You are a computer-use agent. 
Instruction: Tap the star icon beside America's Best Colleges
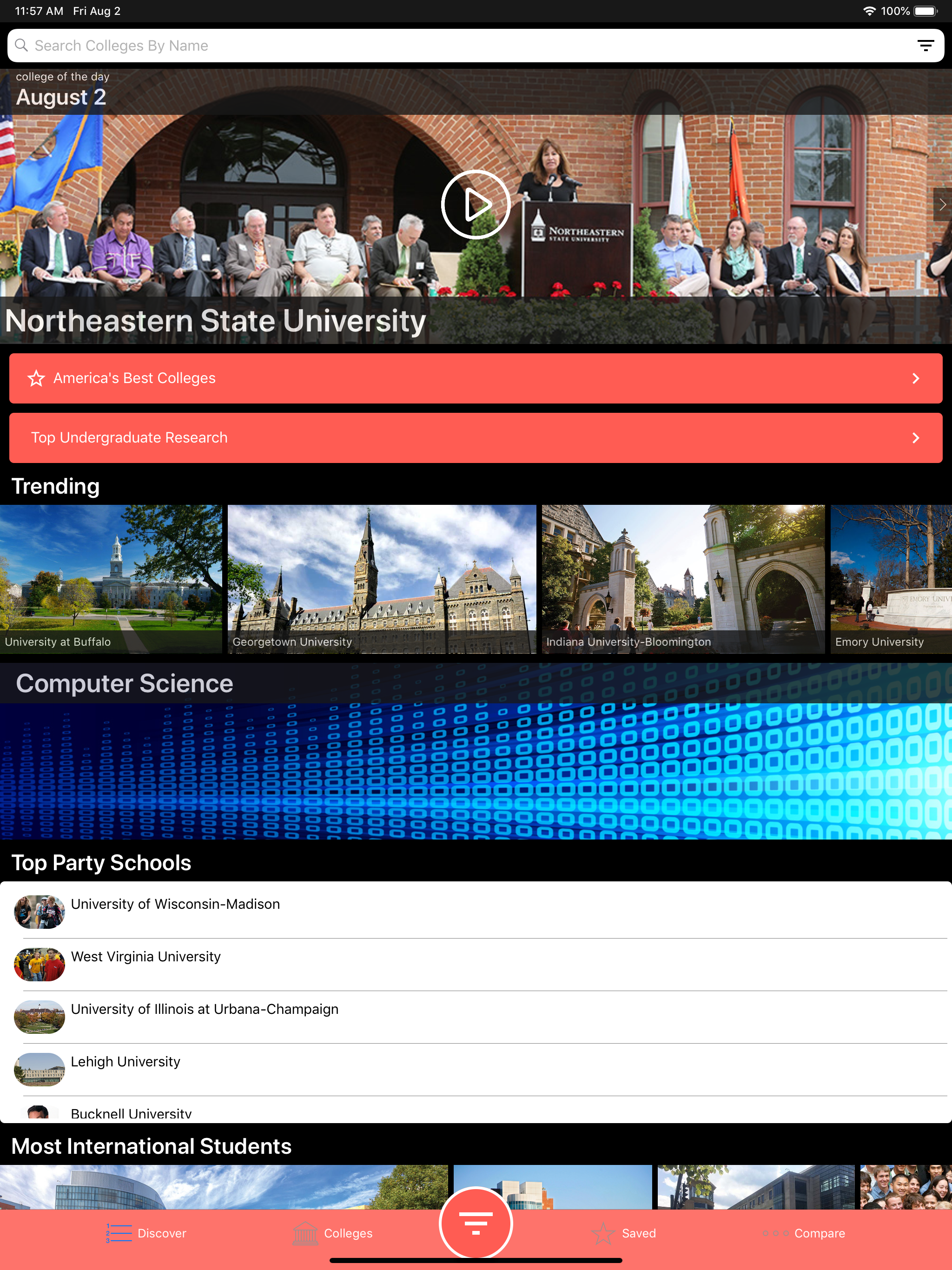[36, 378]
